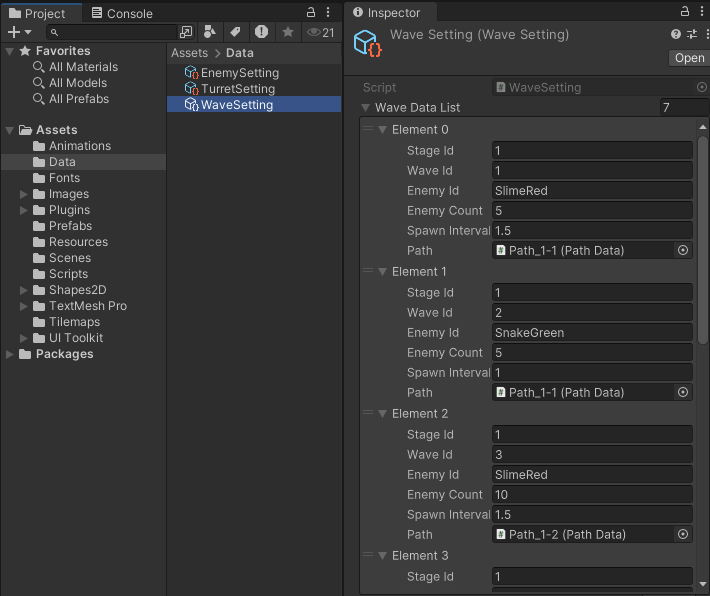Toggle the Project panel lock
710x596 pixels.
(x=311, y=12)
